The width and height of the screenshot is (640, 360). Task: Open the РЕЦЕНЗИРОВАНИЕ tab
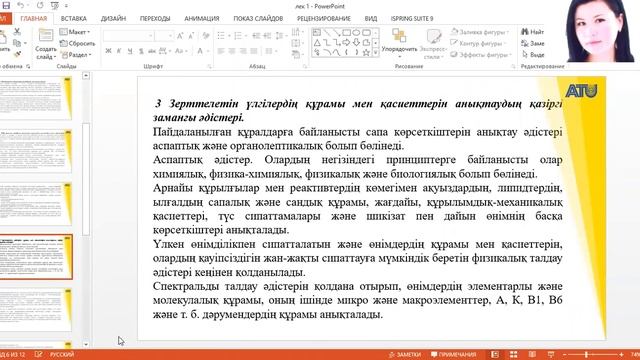tap(324, 18)
